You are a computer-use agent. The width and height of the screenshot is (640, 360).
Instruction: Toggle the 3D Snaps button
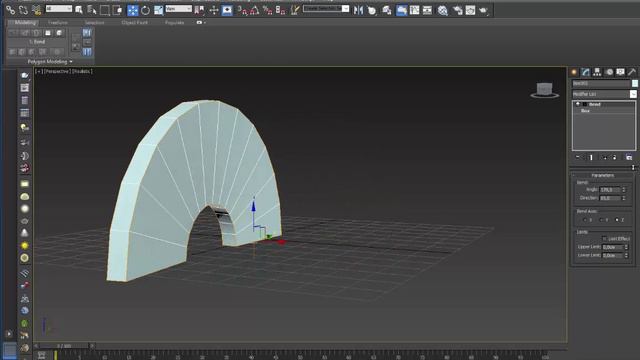(x=242, y=10)
